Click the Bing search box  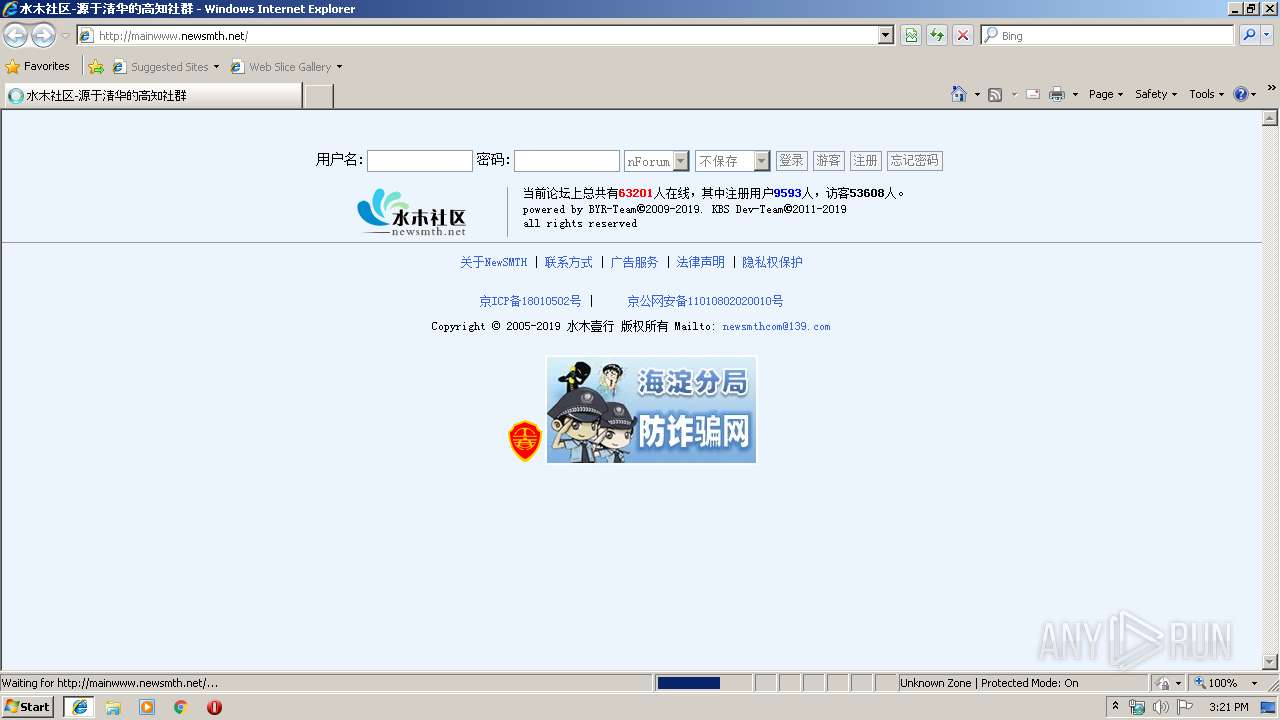tap(1108, 35)
